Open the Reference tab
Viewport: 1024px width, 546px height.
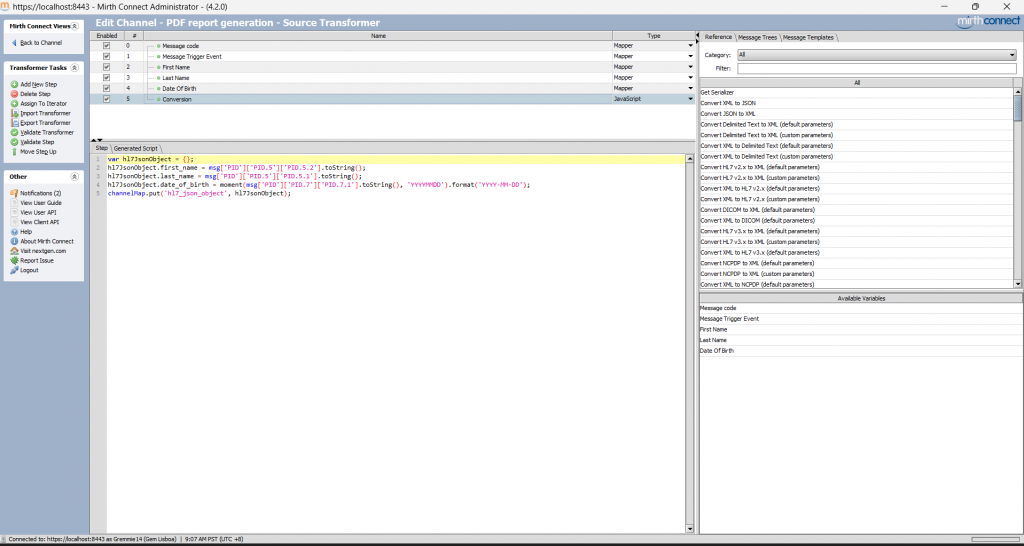[x=718, y=37]
